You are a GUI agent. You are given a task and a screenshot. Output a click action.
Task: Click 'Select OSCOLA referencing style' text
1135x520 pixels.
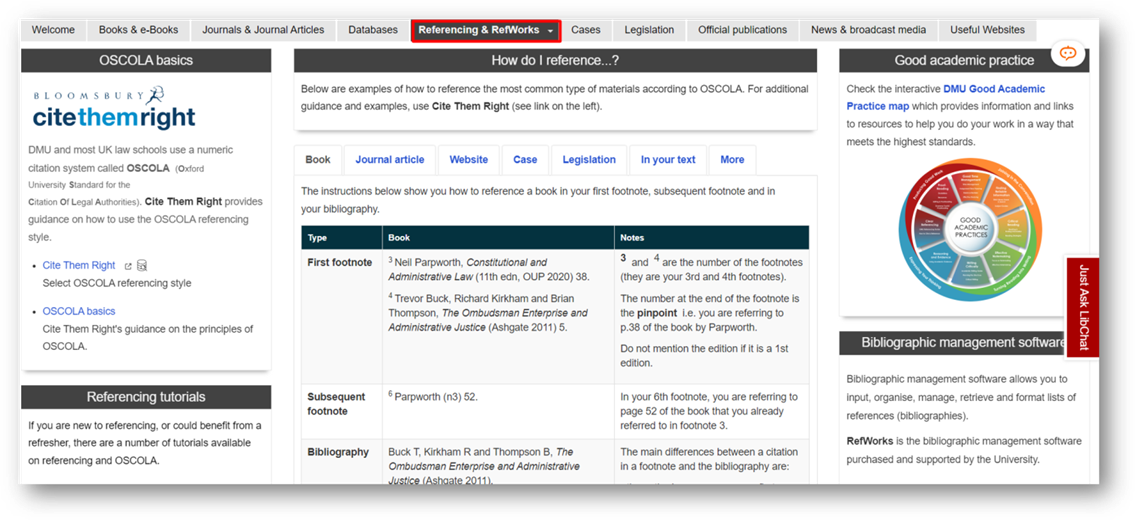point(117,283)
